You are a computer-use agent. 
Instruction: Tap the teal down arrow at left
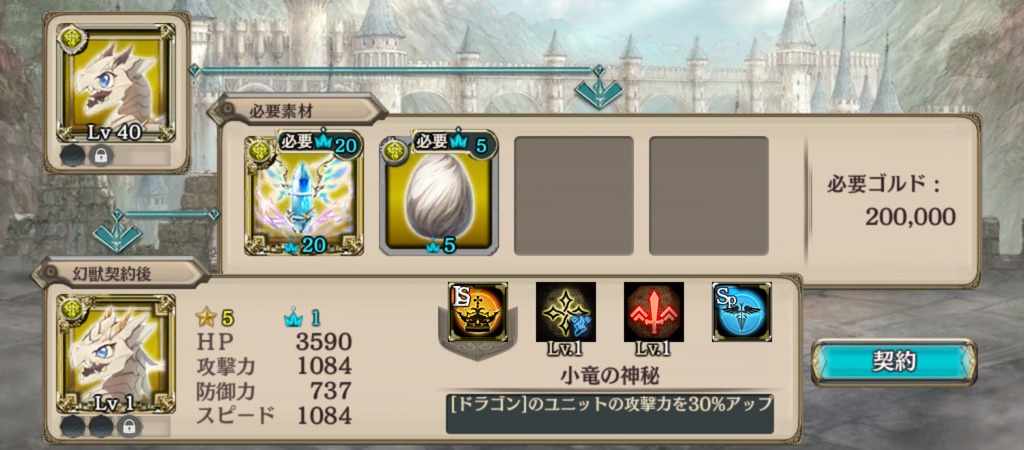point(118,238)
